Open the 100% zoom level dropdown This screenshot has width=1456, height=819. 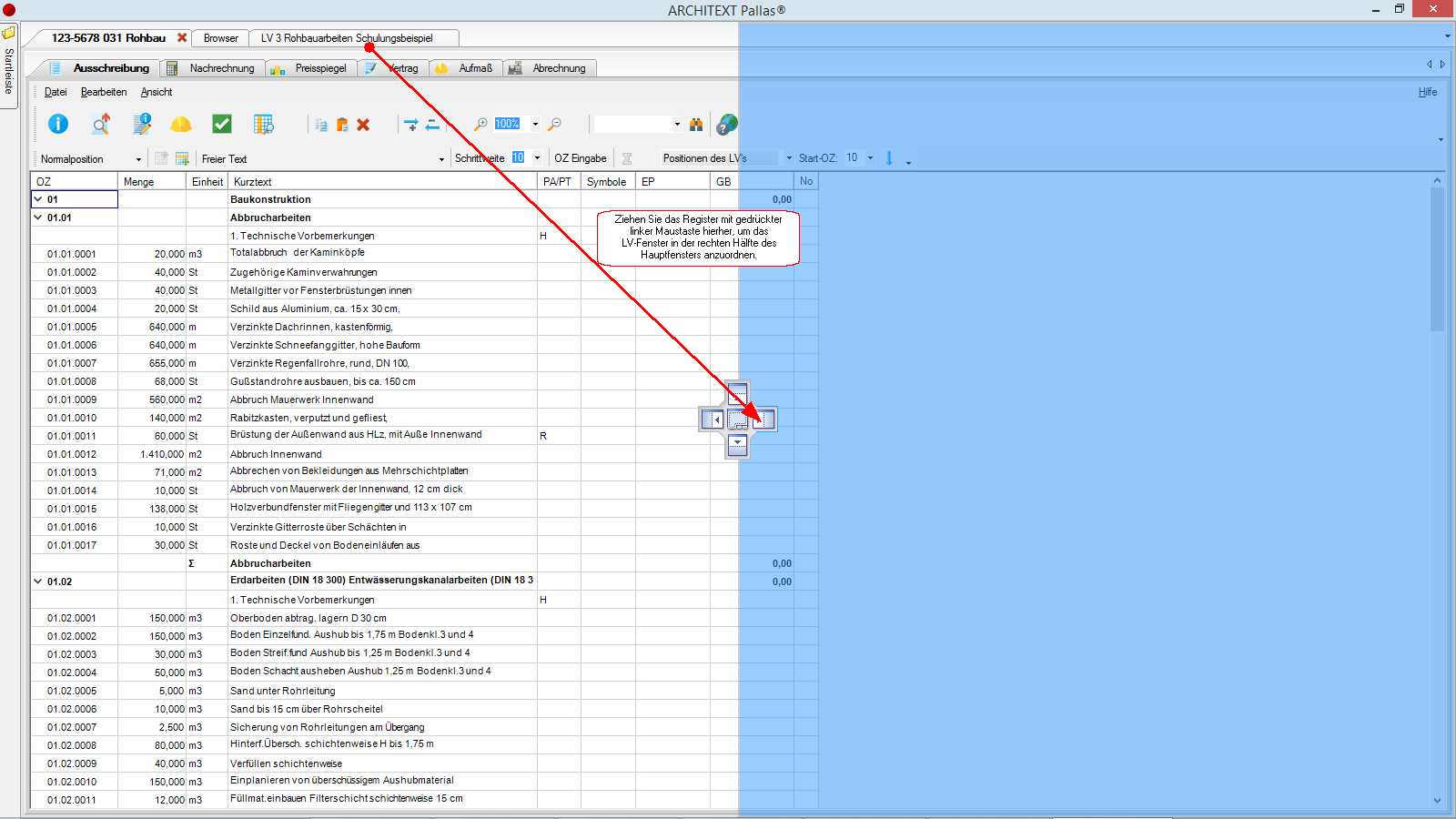click(x=535, y=124)
